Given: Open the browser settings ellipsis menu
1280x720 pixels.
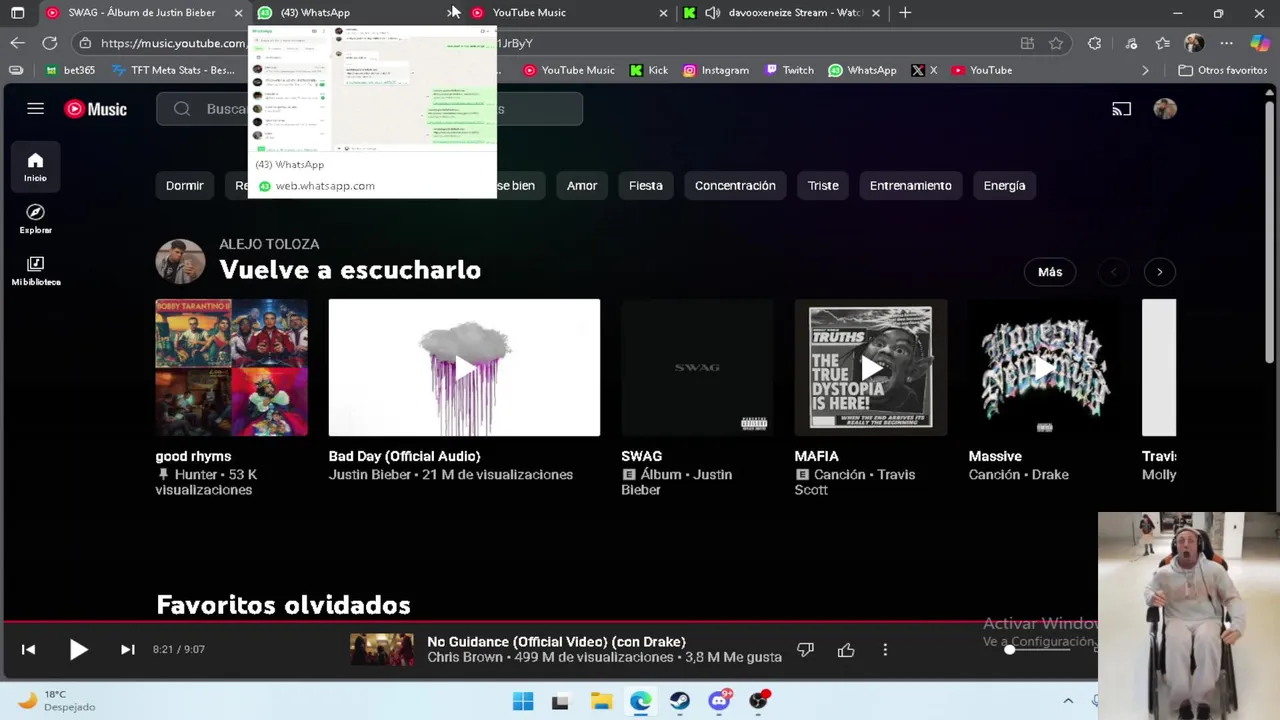Looking at the screenshot, I should coord(1226,43).
